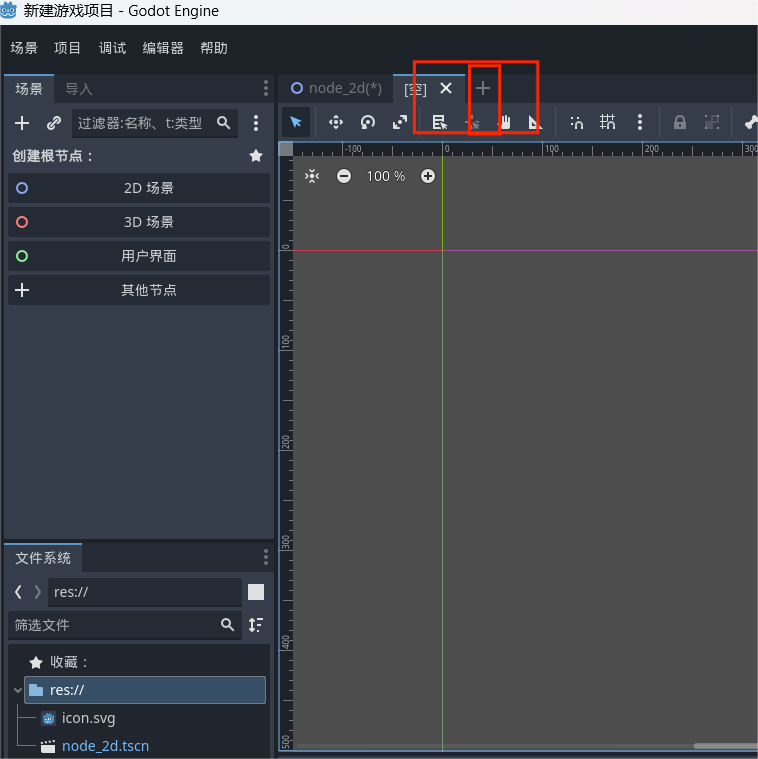Collapse the res:// folder tree arrow

pos(17,690)
